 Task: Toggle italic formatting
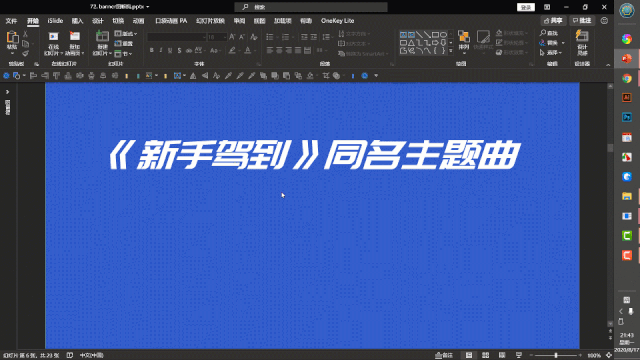[x=161, y=50]
